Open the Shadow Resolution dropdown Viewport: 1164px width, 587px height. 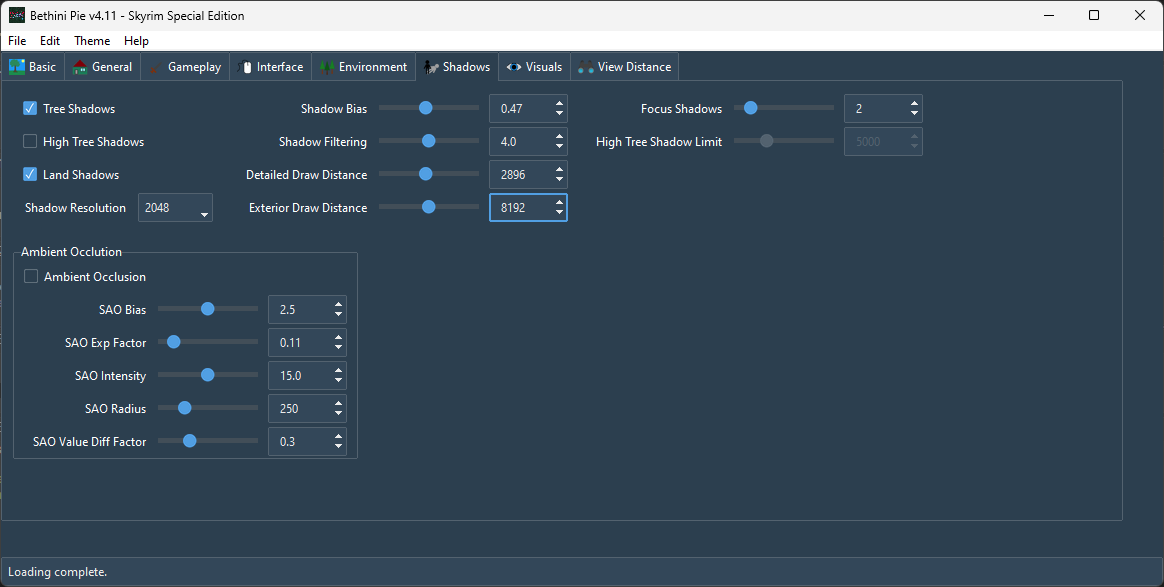(175, 208)
